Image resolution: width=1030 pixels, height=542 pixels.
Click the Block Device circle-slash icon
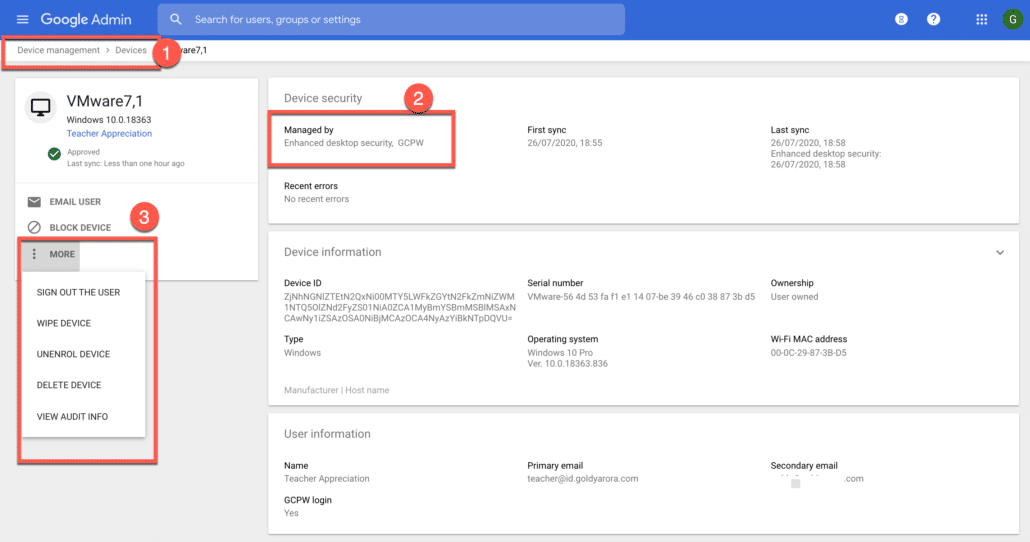click(x=34, y=227)
